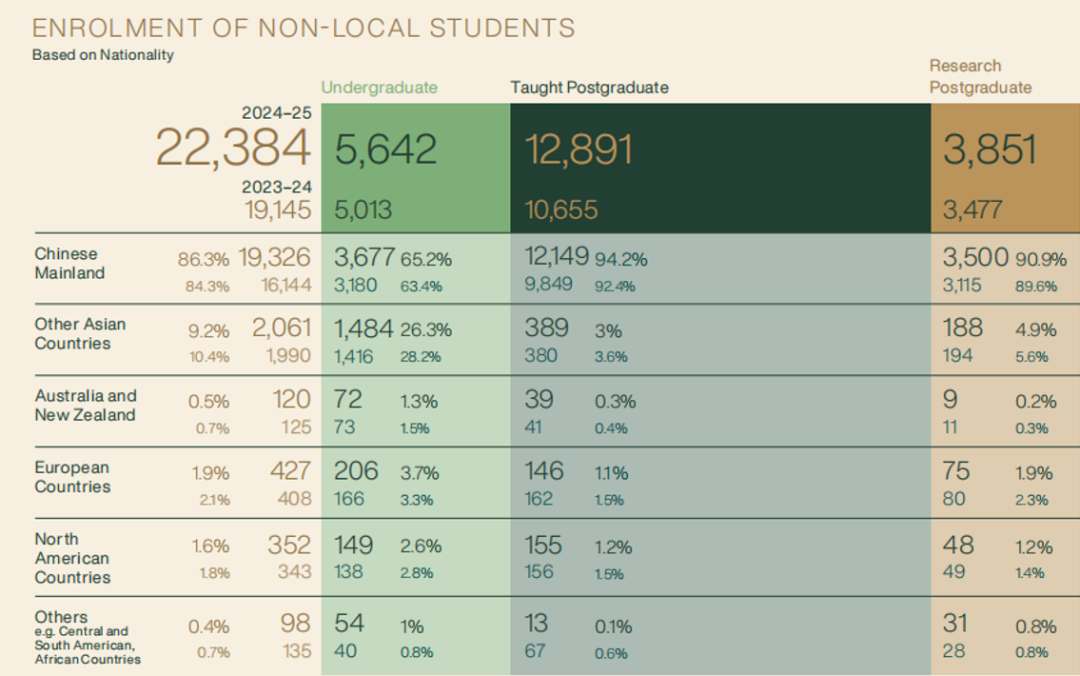Image resolution: width=1080 pixels, height=676 pixels.
Task: Select the North American Countries row label
Action: tap(72, 558)
